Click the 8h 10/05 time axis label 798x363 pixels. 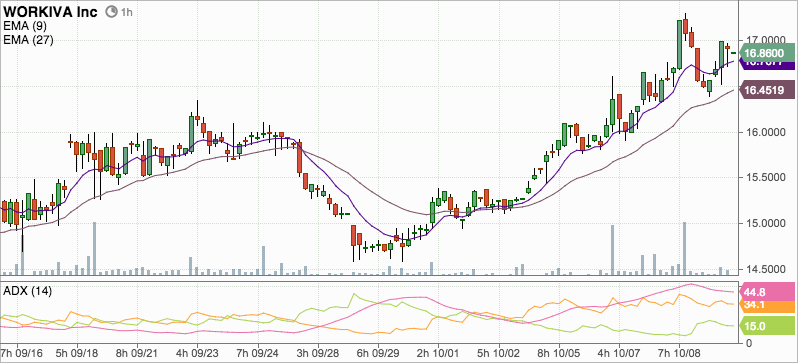point(559,352)
